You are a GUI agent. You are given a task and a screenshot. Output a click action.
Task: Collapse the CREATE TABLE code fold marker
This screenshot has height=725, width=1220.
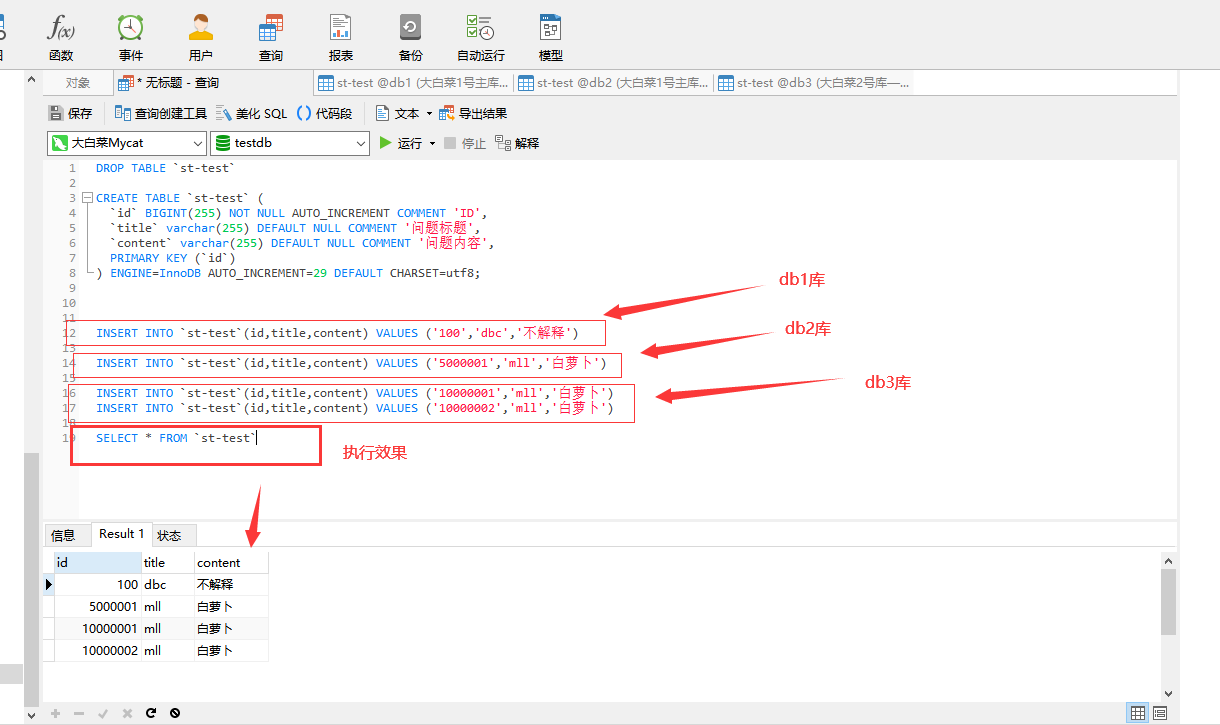click(x=87, y=198)
